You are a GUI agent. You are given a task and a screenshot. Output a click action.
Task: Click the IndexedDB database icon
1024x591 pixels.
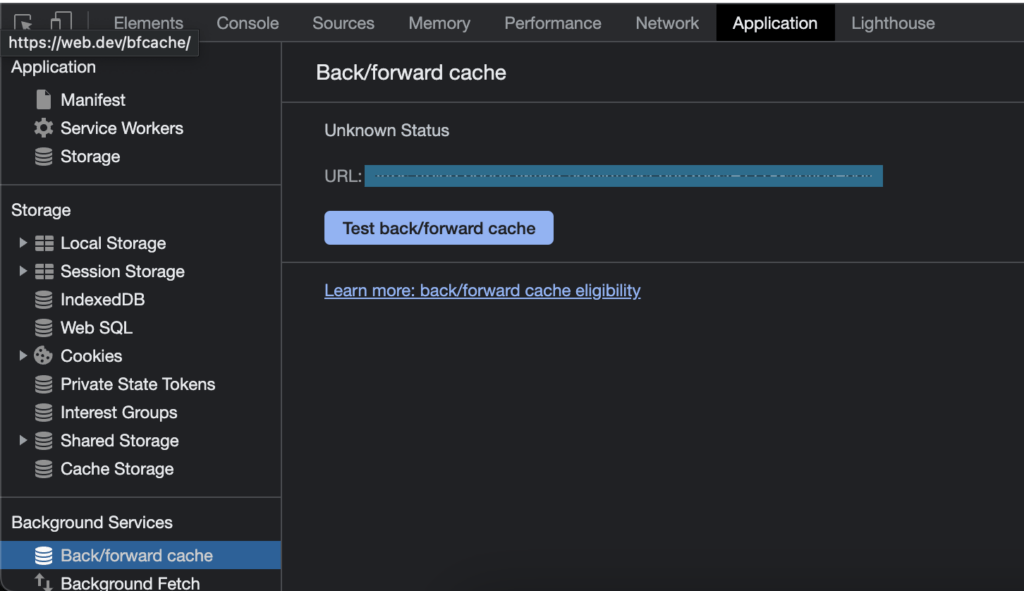pyautogui.click(x=43, y=300)
